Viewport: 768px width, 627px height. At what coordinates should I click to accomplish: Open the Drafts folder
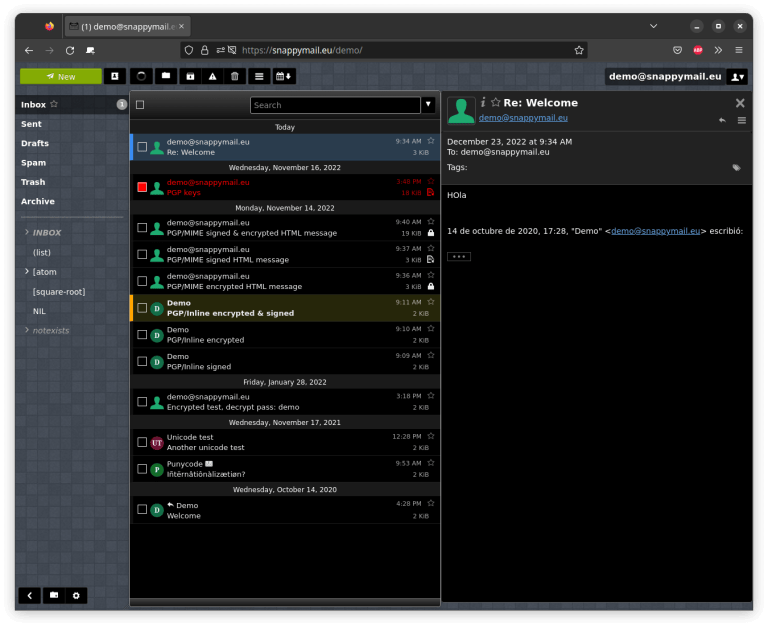coord(35,143)
